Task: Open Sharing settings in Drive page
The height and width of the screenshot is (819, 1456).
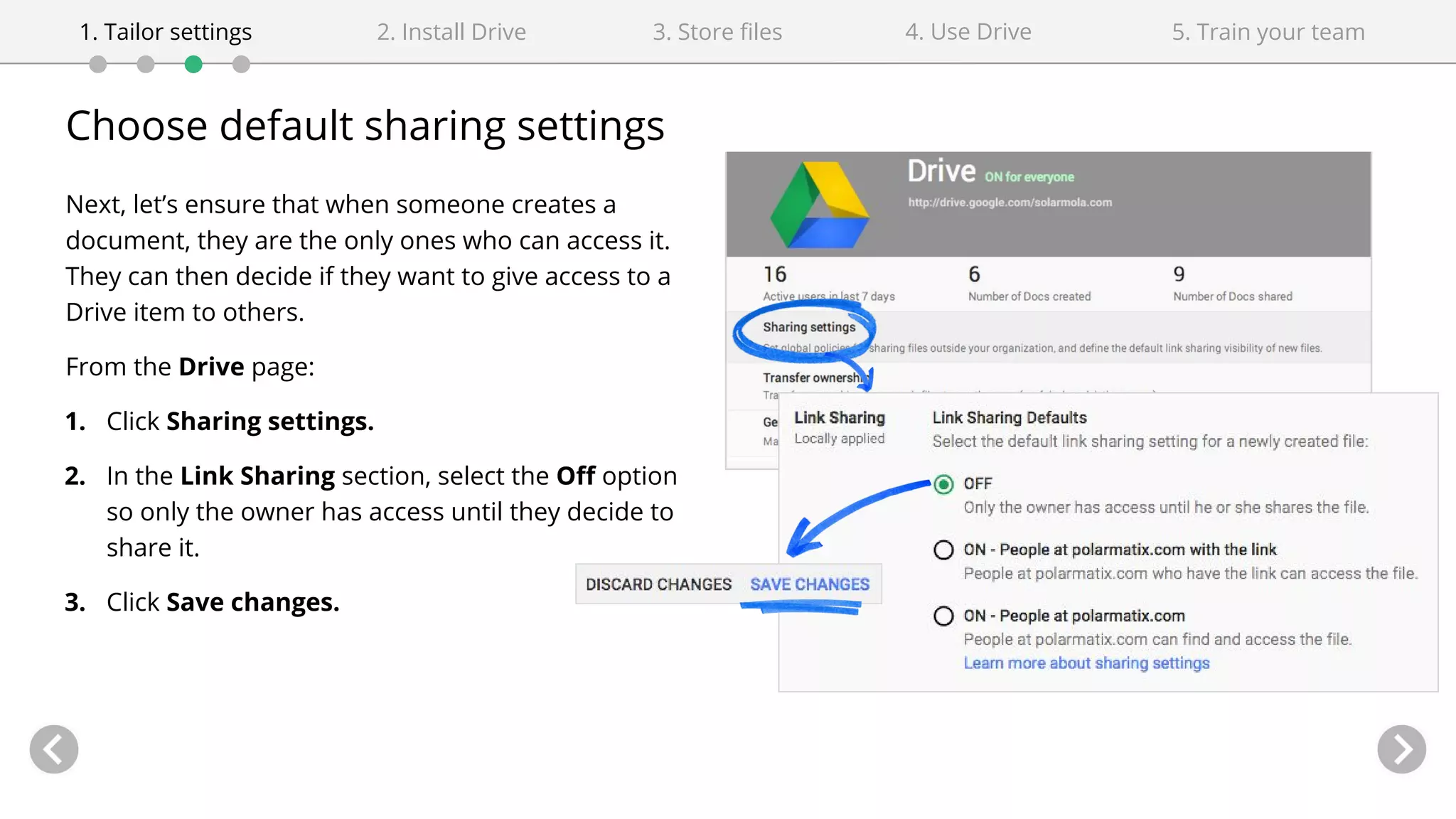Action: click(x=809, y=327)
